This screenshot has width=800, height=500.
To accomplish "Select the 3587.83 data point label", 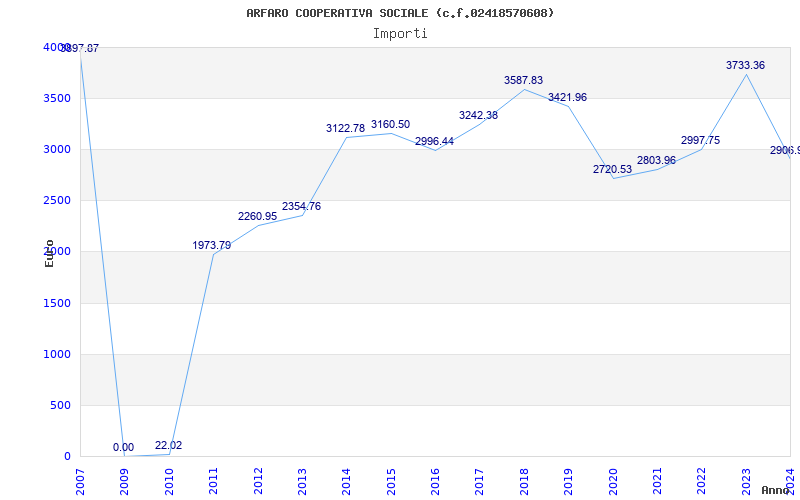I will pos(523,80).
